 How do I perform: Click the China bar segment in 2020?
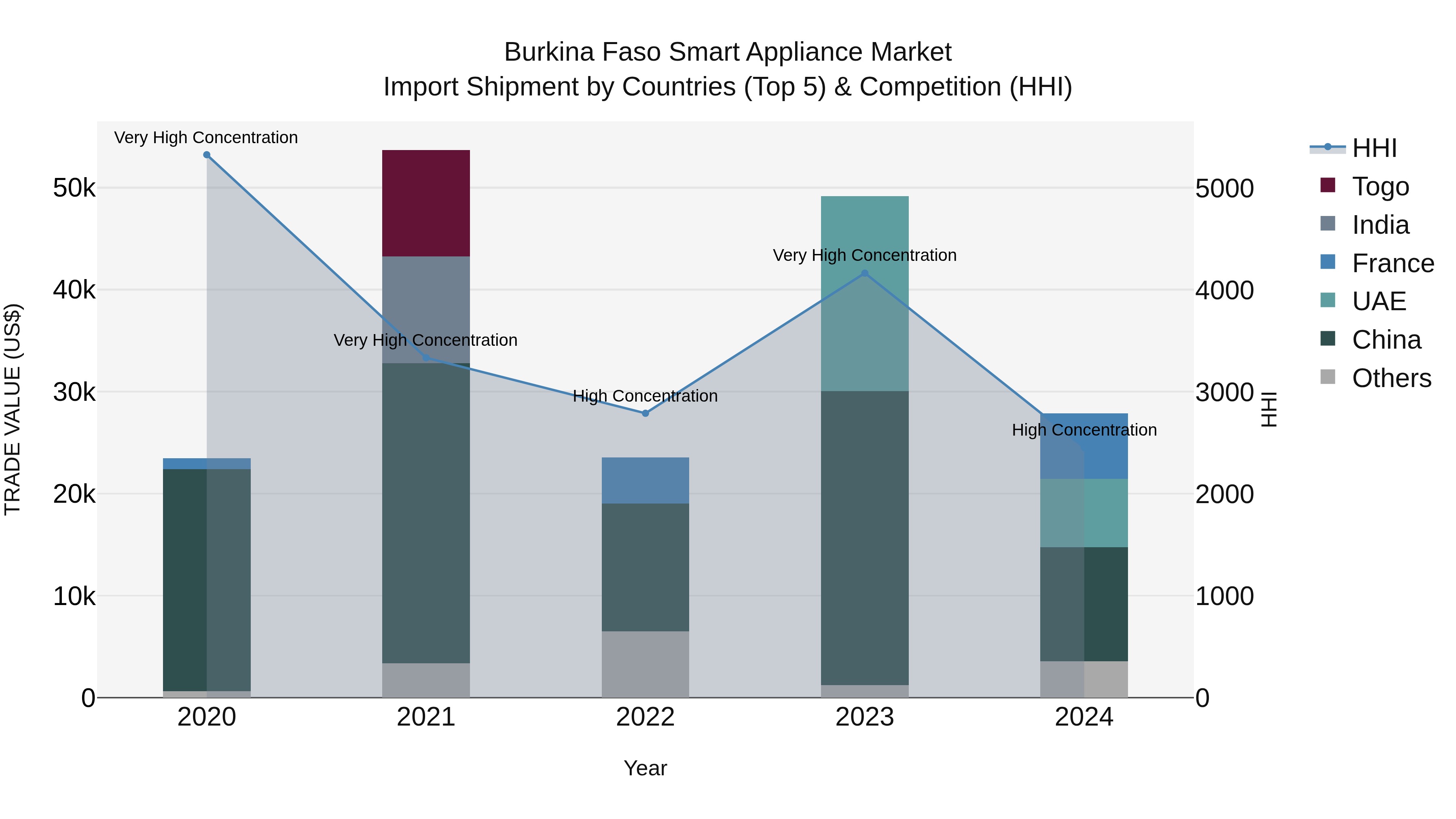click(207, 580)
